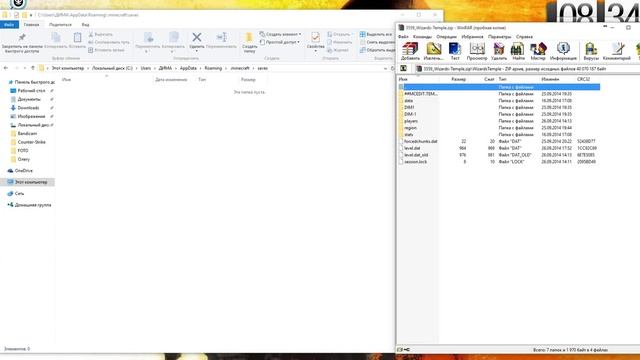Open the WinRAR Файл menu
The width and height of the screenshot is (640, 360).
point(403,37)
